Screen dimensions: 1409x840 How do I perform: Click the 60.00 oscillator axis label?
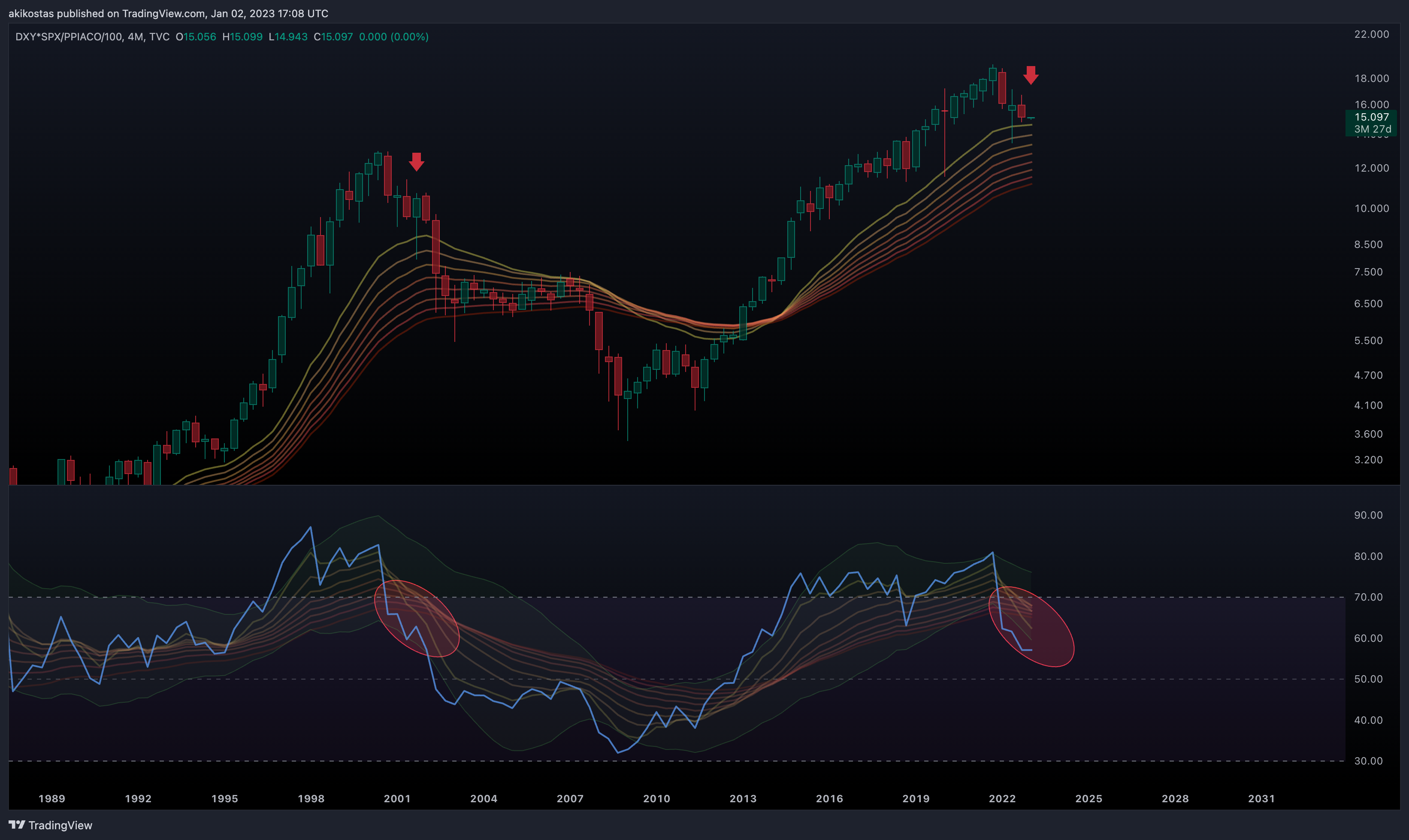tap(1368, 638)
